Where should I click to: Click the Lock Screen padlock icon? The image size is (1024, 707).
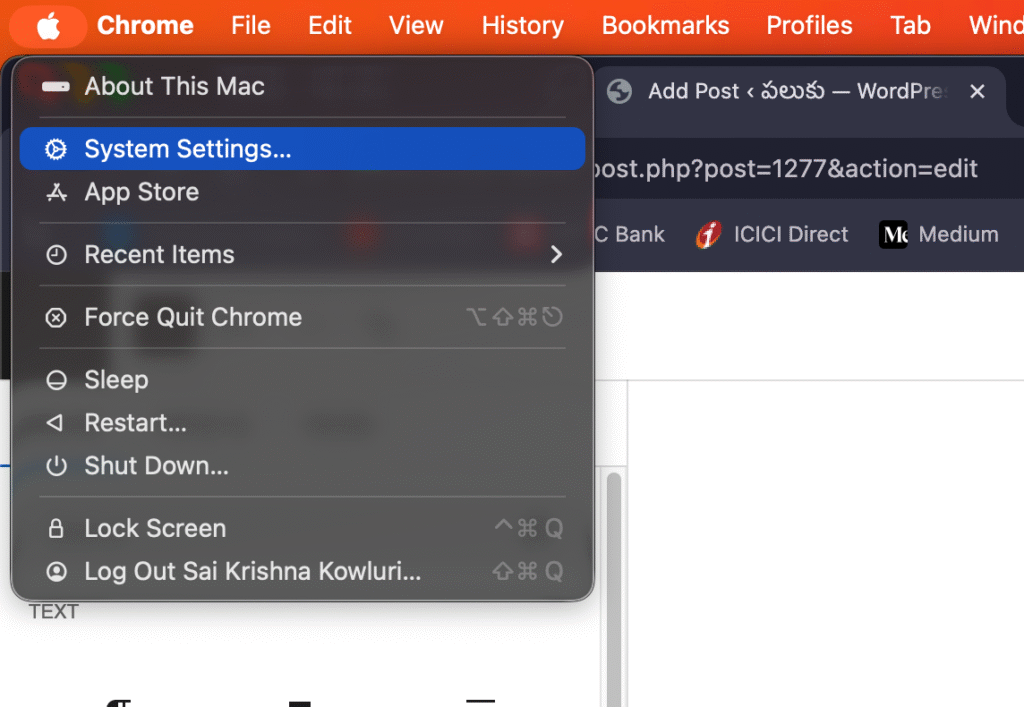pos(56,528)
